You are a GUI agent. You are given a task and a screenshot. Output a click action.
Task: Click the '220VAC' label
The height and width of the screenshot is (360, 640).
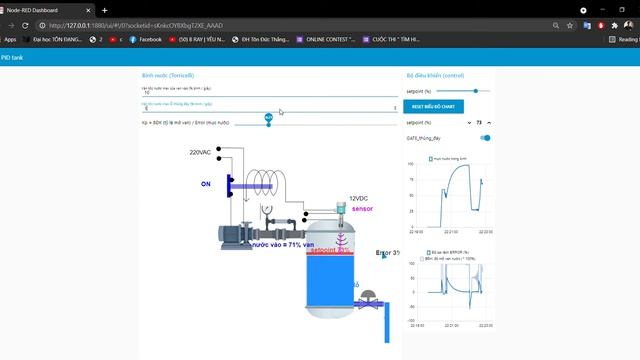(200, 152)
